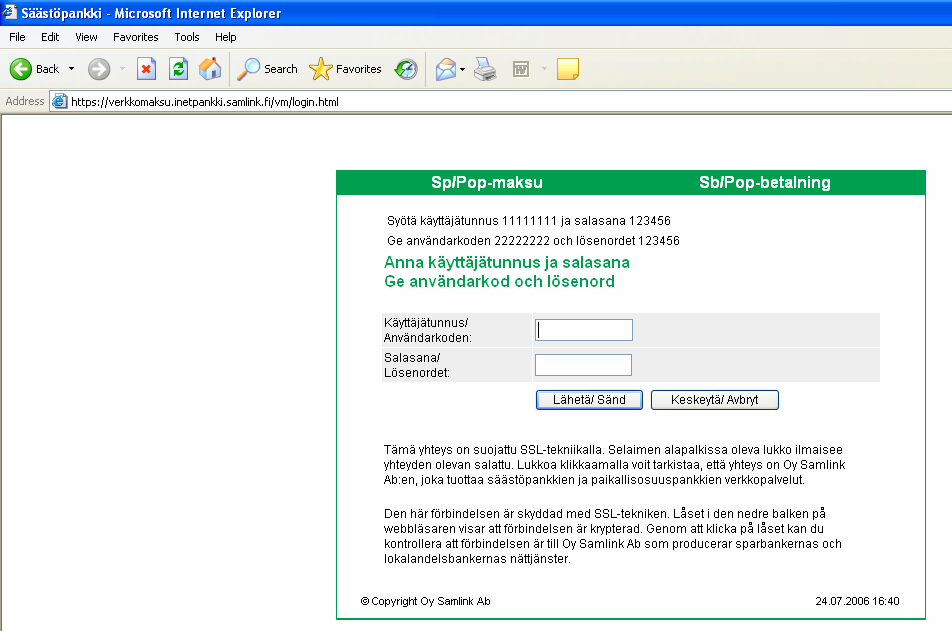Viewport: 952px width, 631px height.
Task: Print the page with the printer icon
Action: point(485,69)
